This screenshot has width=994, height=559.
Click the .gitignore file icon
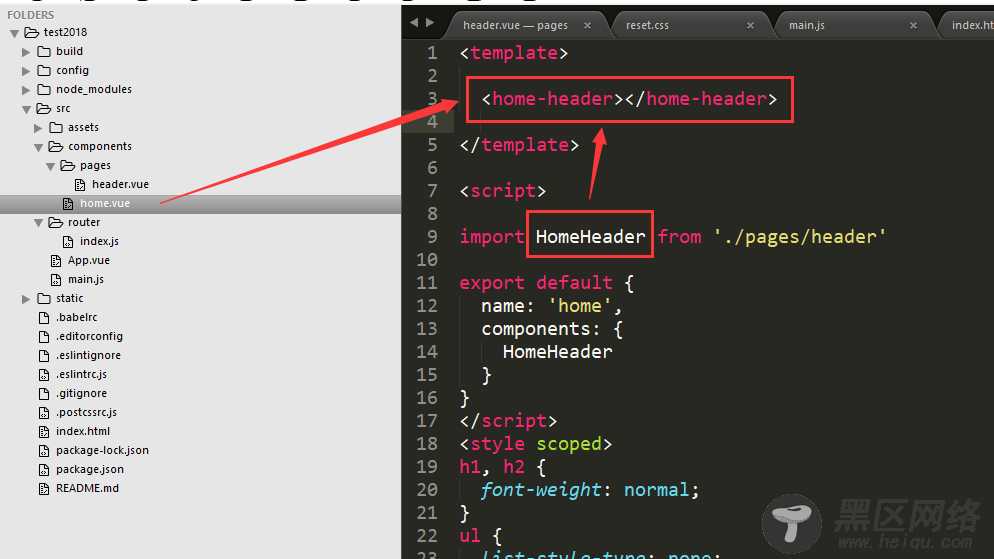[x=44, y=394]
